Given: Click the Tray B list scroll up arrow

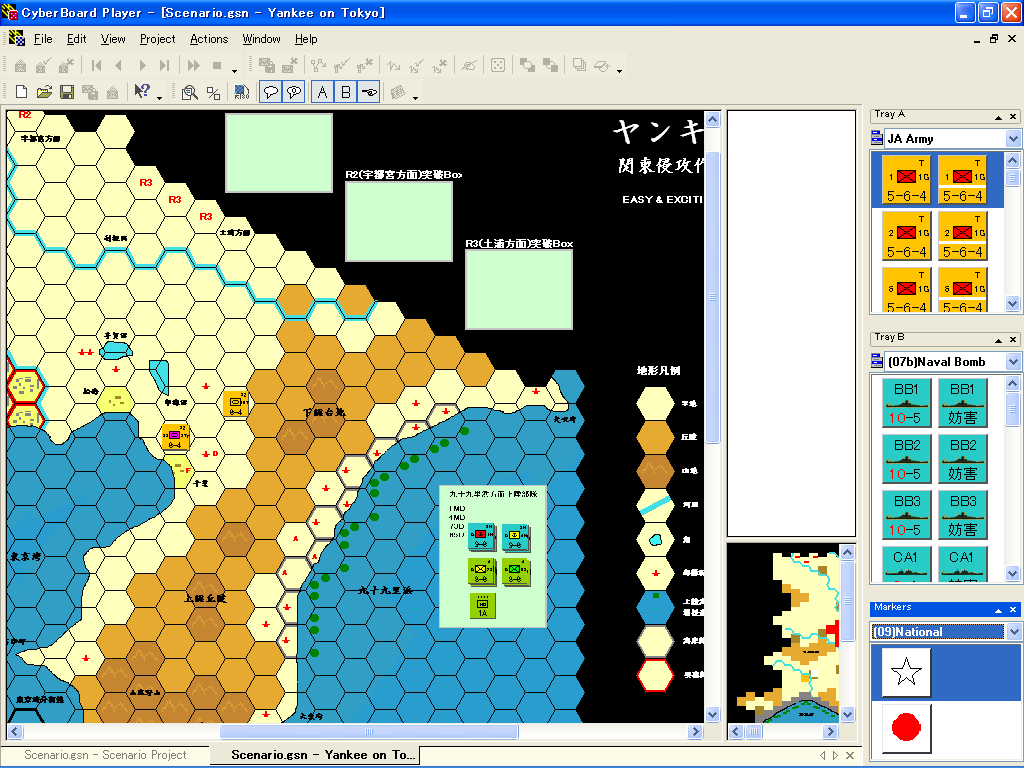Looking at the screenshot, I should [x=1013, y=383].
